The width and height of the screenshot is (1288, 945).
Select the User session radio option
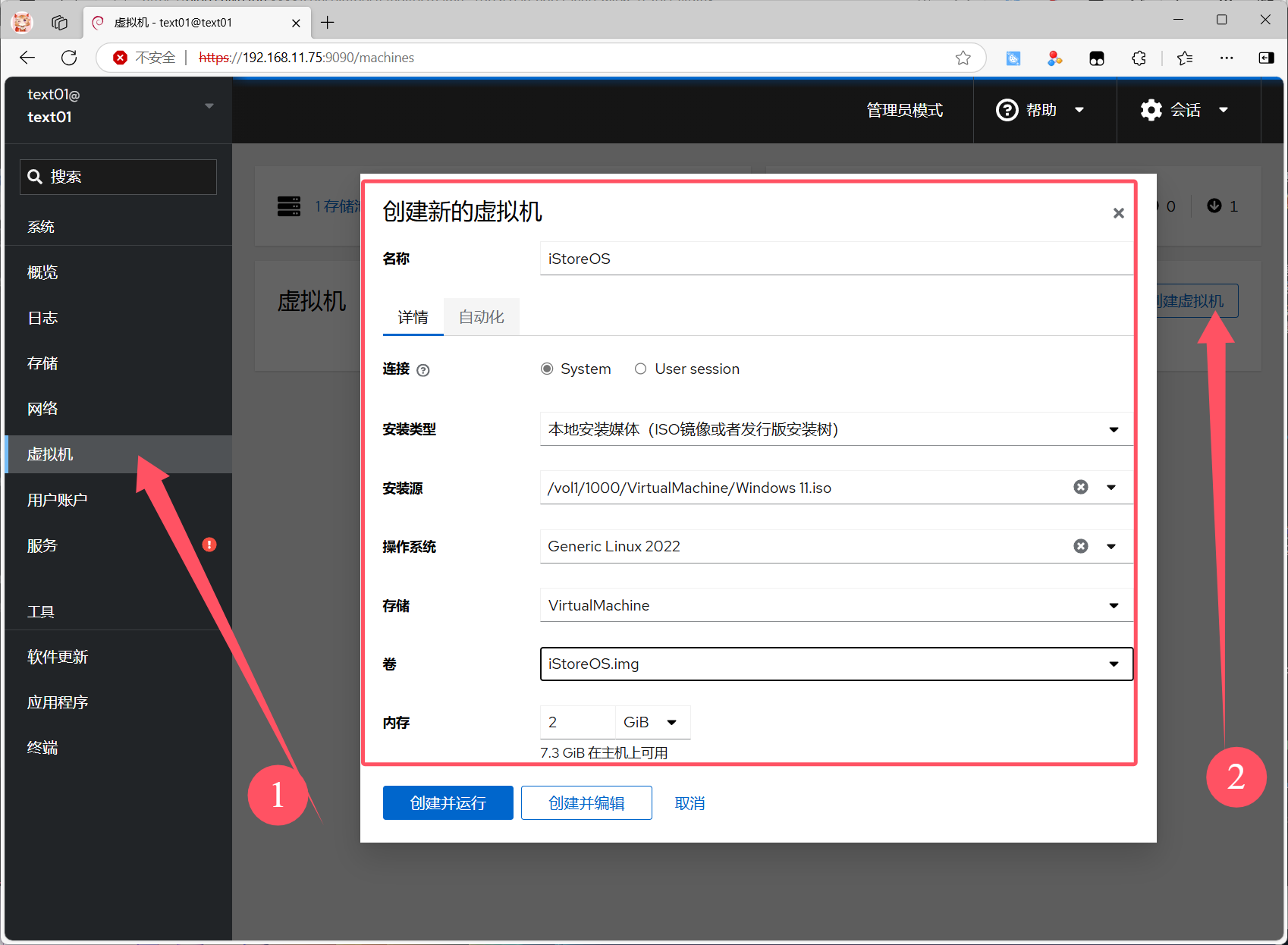click(x=641, y=369)
